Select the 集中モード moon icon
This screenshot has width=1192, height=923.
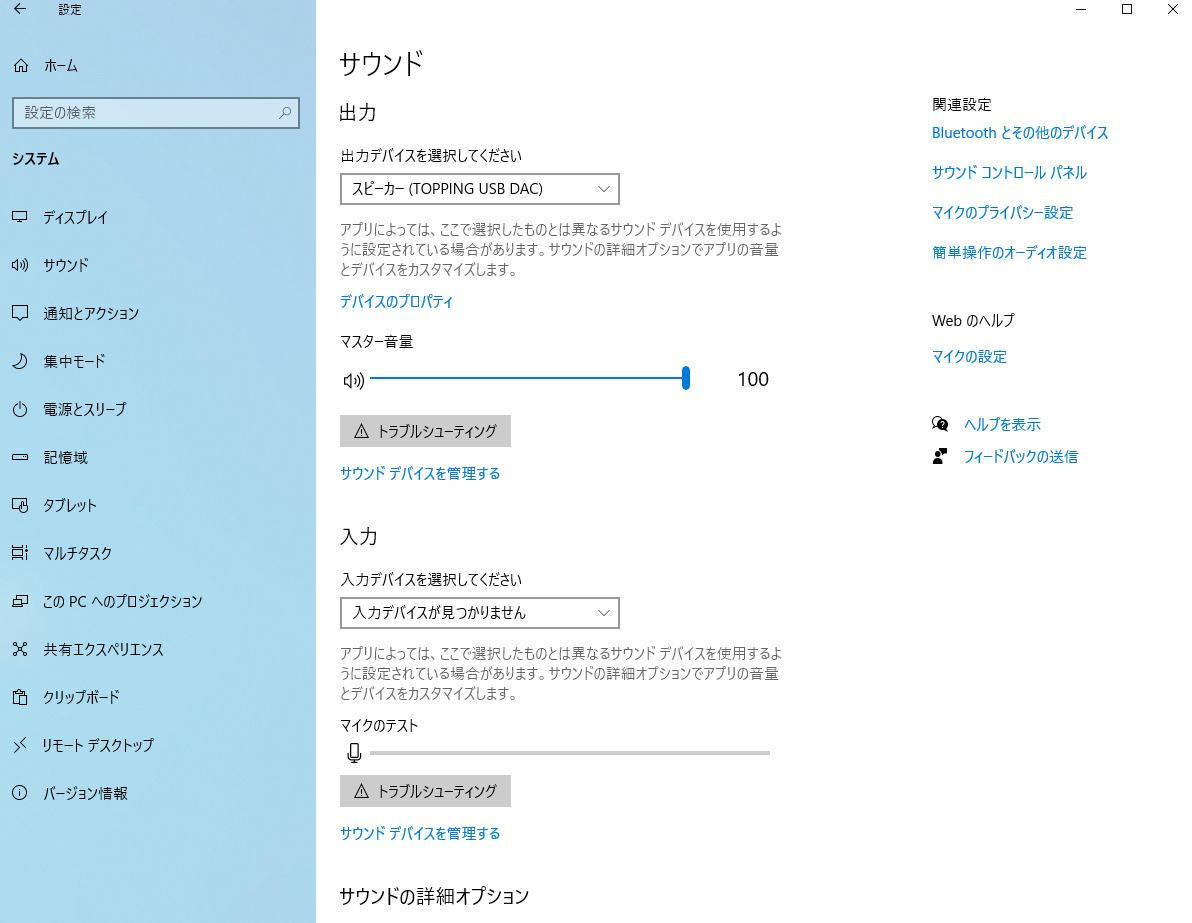tap(22, 361)
